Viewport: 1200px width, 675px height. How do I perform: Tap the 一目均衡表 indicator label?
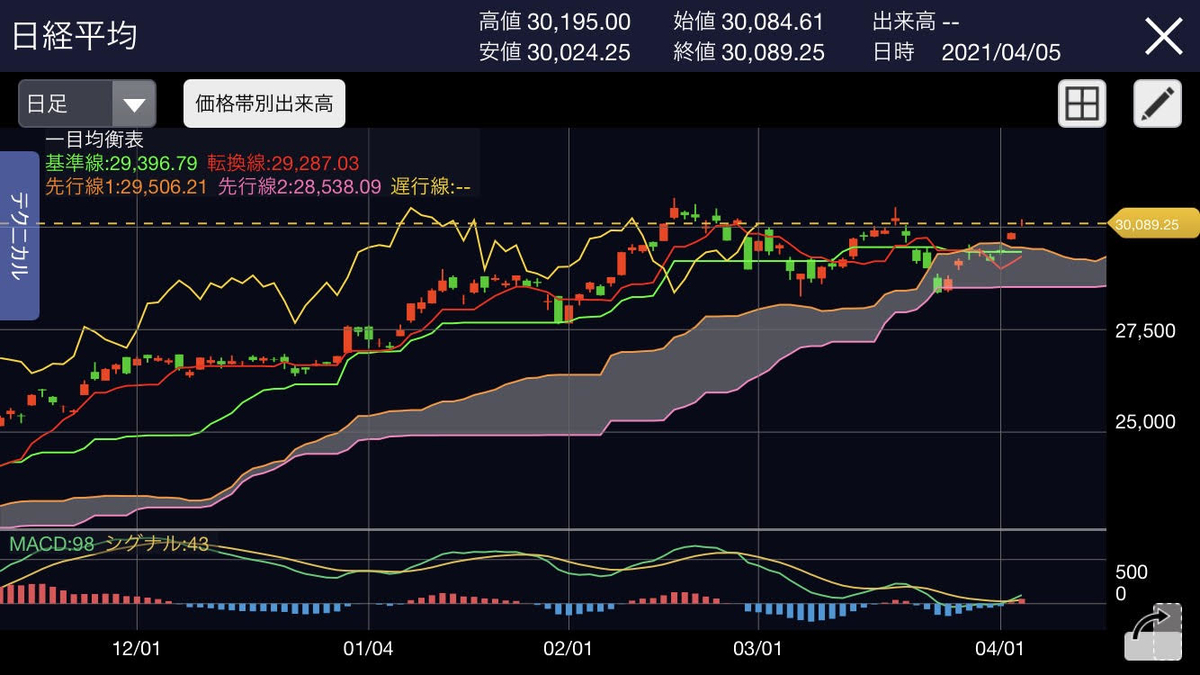[94, 141]
